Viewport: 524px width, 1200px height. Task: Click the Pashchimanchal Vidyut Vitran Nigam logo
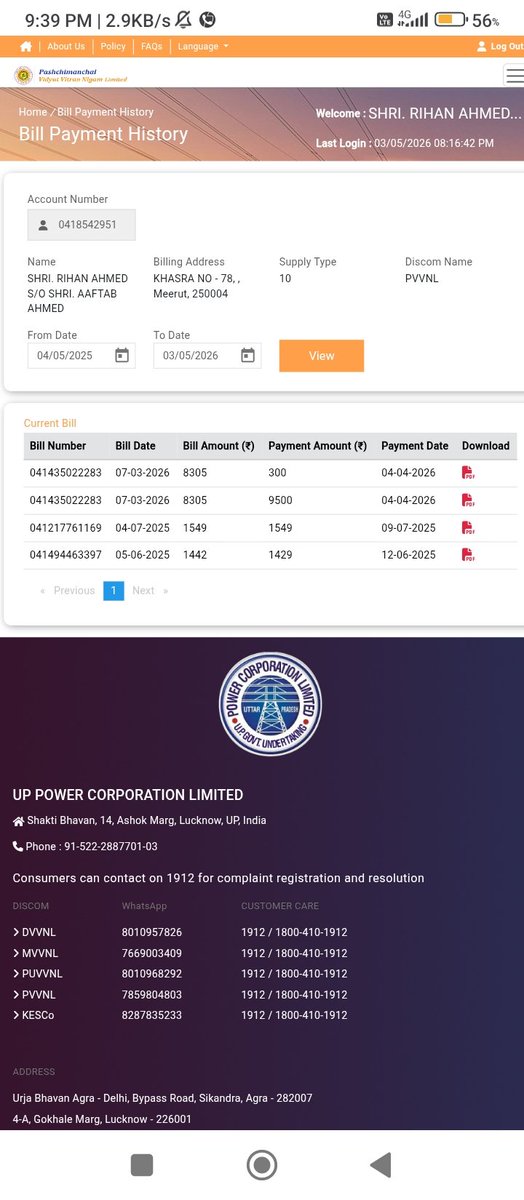point(70,75)
